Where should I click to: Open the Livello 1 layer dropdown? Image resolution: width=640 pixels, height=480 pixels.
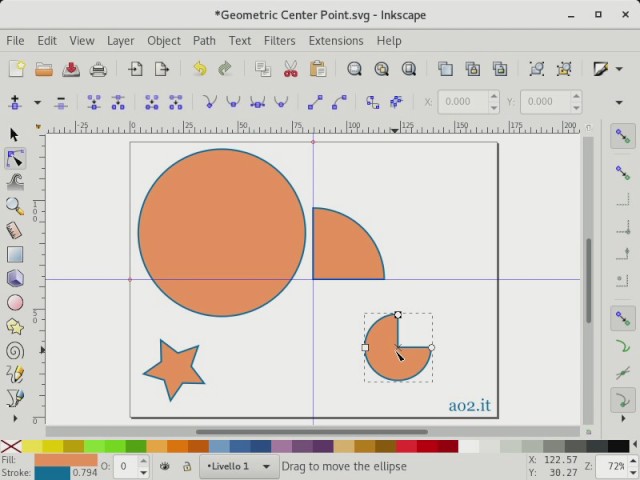pos(238,466)
